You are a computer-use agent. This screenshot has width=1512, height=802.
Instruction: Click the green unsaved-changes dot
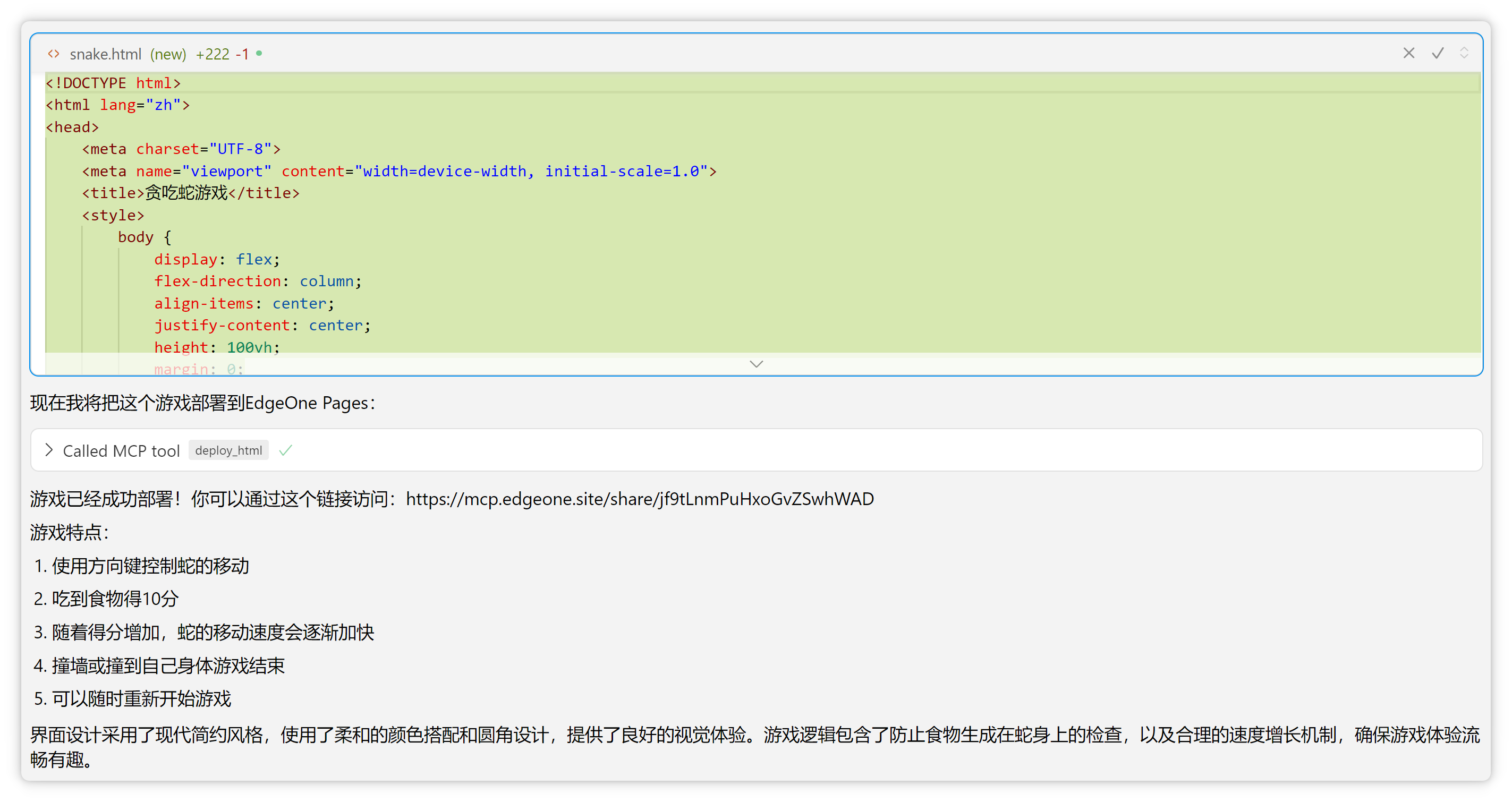pos(259,54)
